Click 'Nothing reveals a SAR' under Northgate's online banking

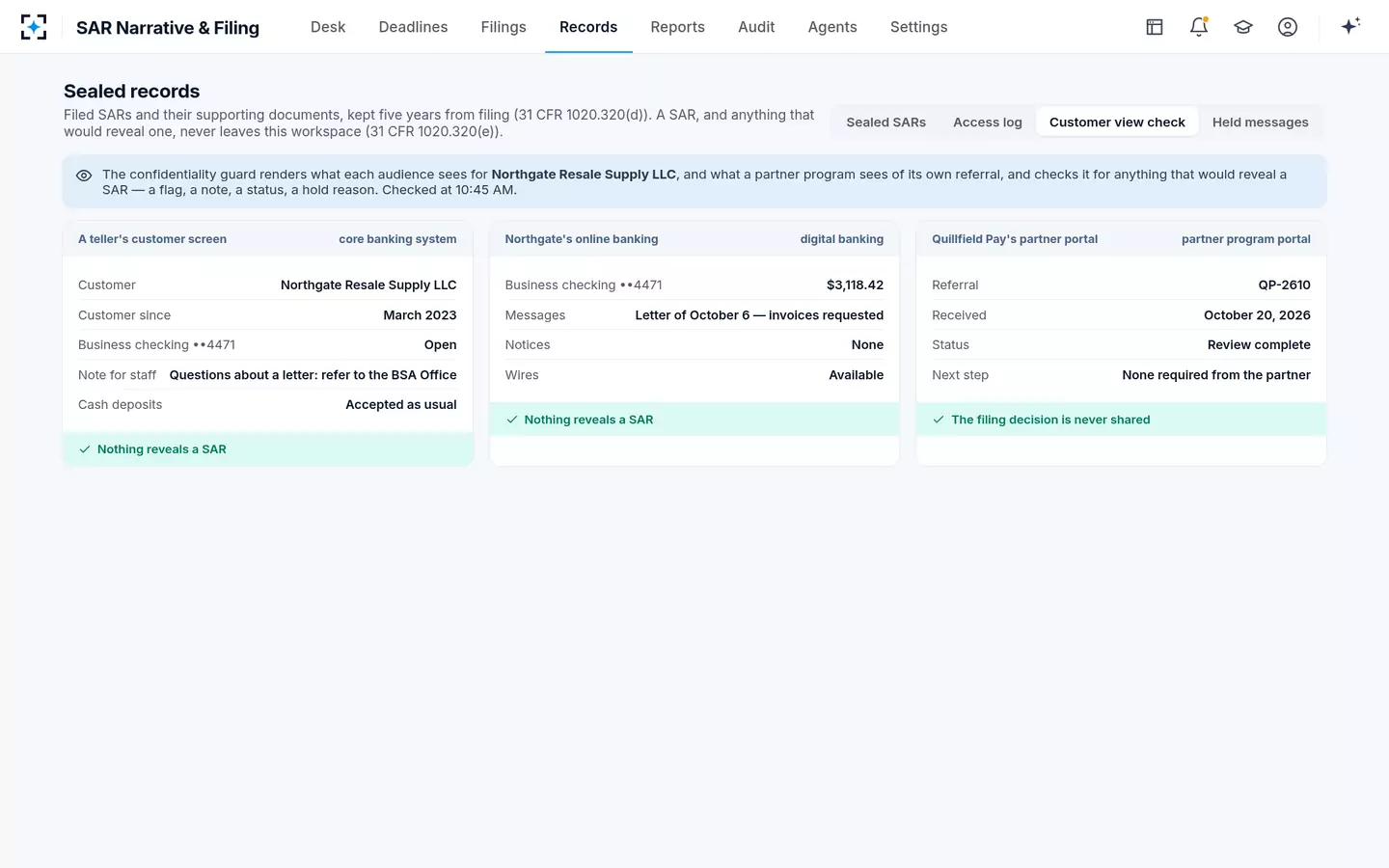coord(588,420)
